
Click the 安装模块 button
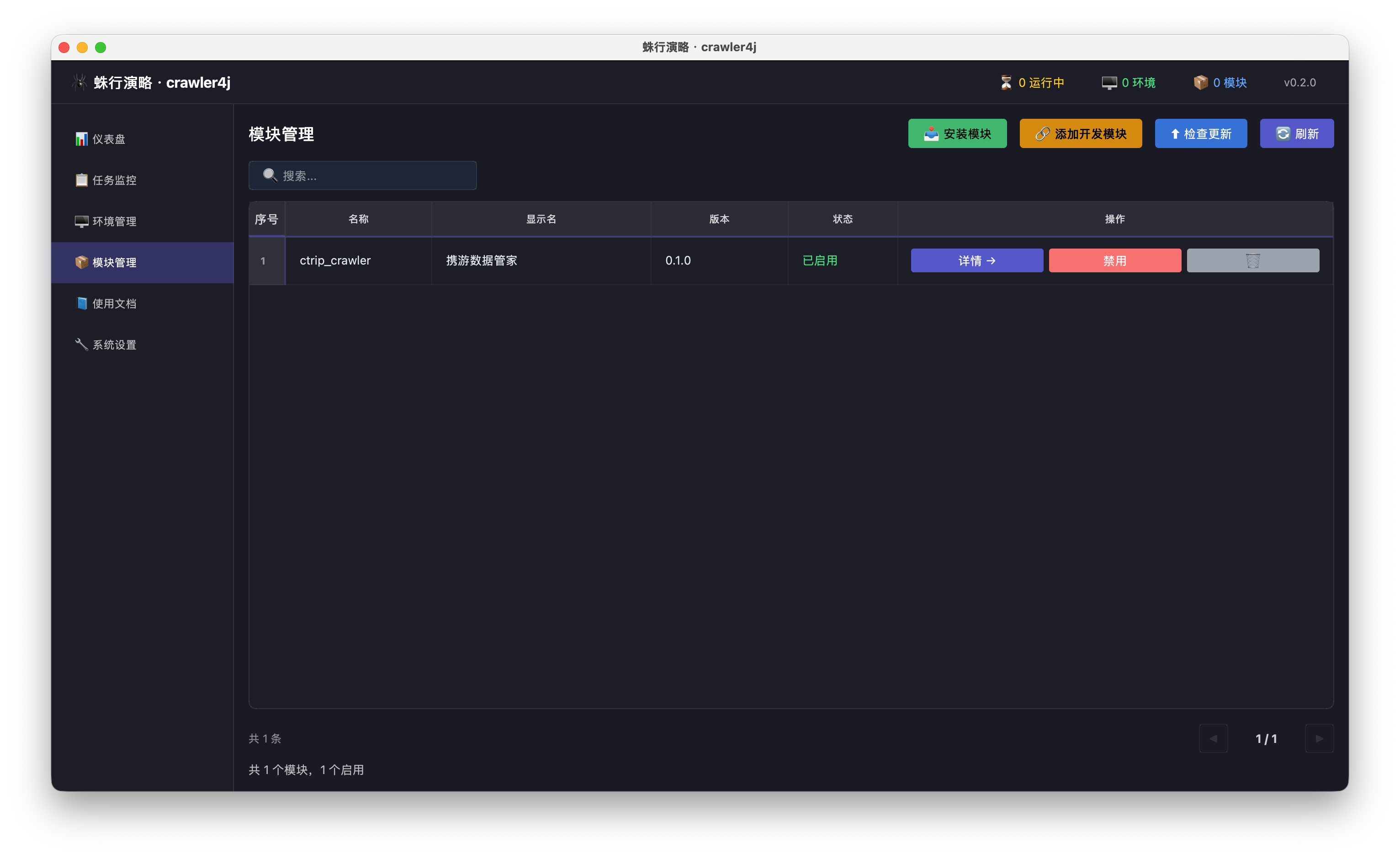[x=957, y=133]
